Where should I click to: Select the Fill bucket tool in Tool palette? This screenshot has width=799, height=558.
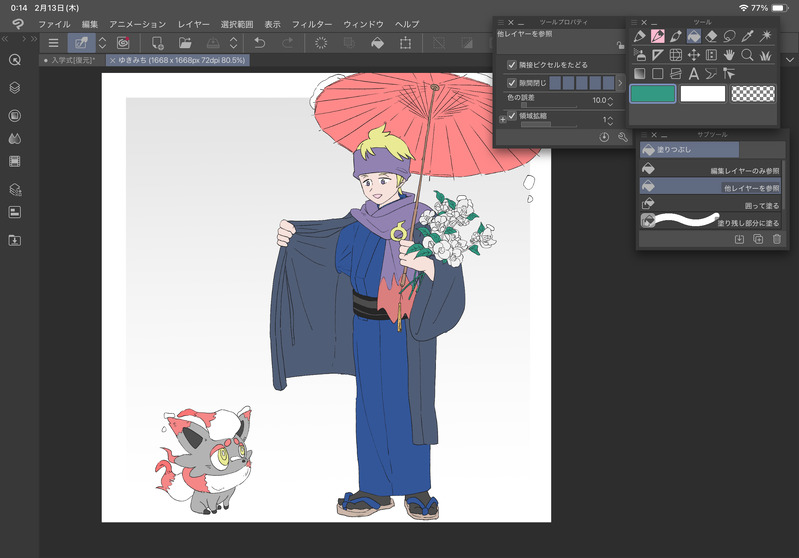694,36
